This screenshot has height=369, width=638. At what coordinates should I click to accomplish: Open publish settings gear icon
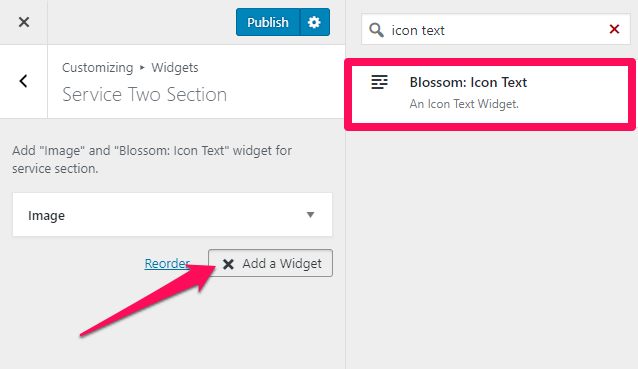[315, 22]
